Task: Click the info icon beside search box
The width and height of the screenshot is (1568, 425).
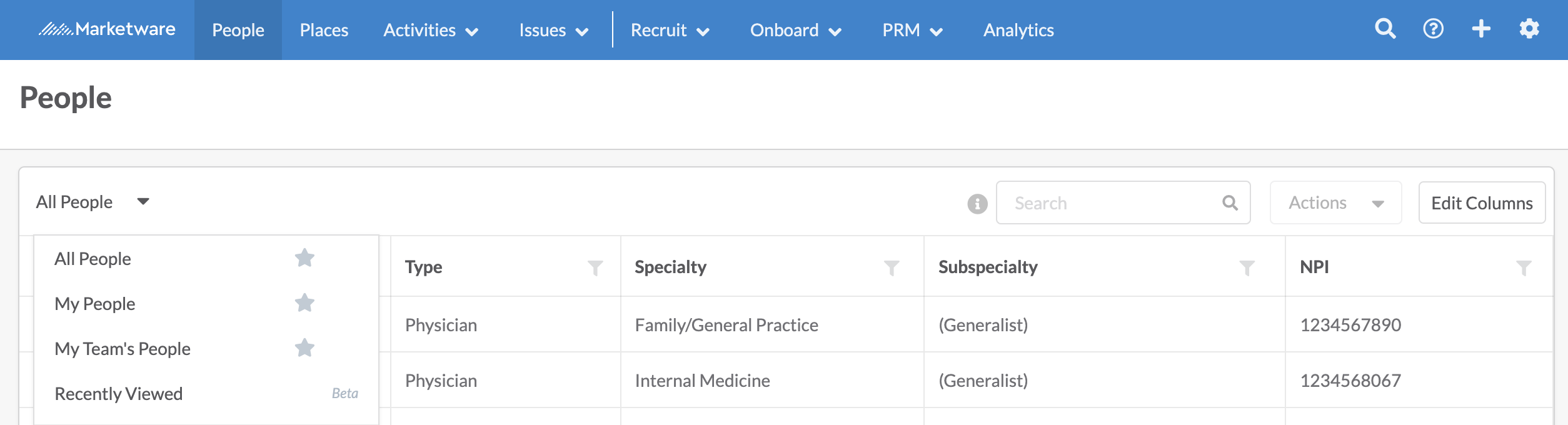Action: click(977, 204)
